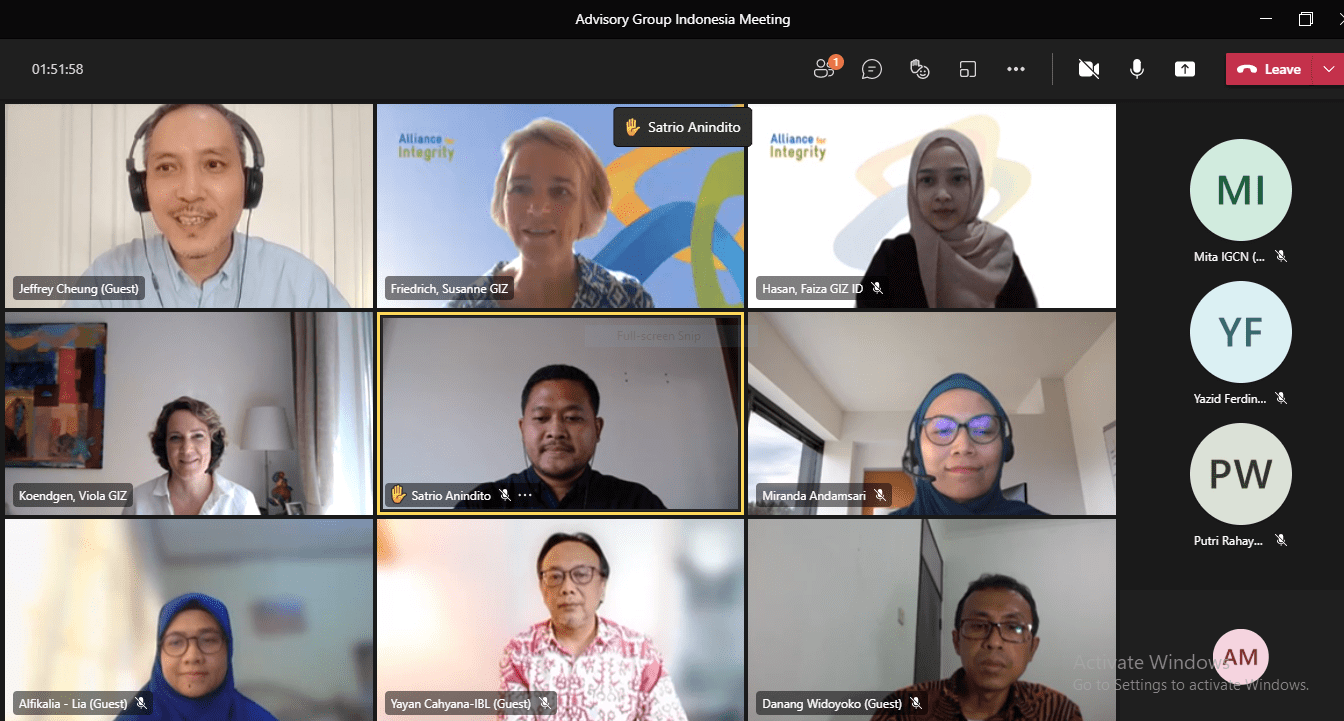This screenshot has height=721, width=1344.
Task: Select Danang Widoyoko's video tile
Action: click(x=932, y=619)
